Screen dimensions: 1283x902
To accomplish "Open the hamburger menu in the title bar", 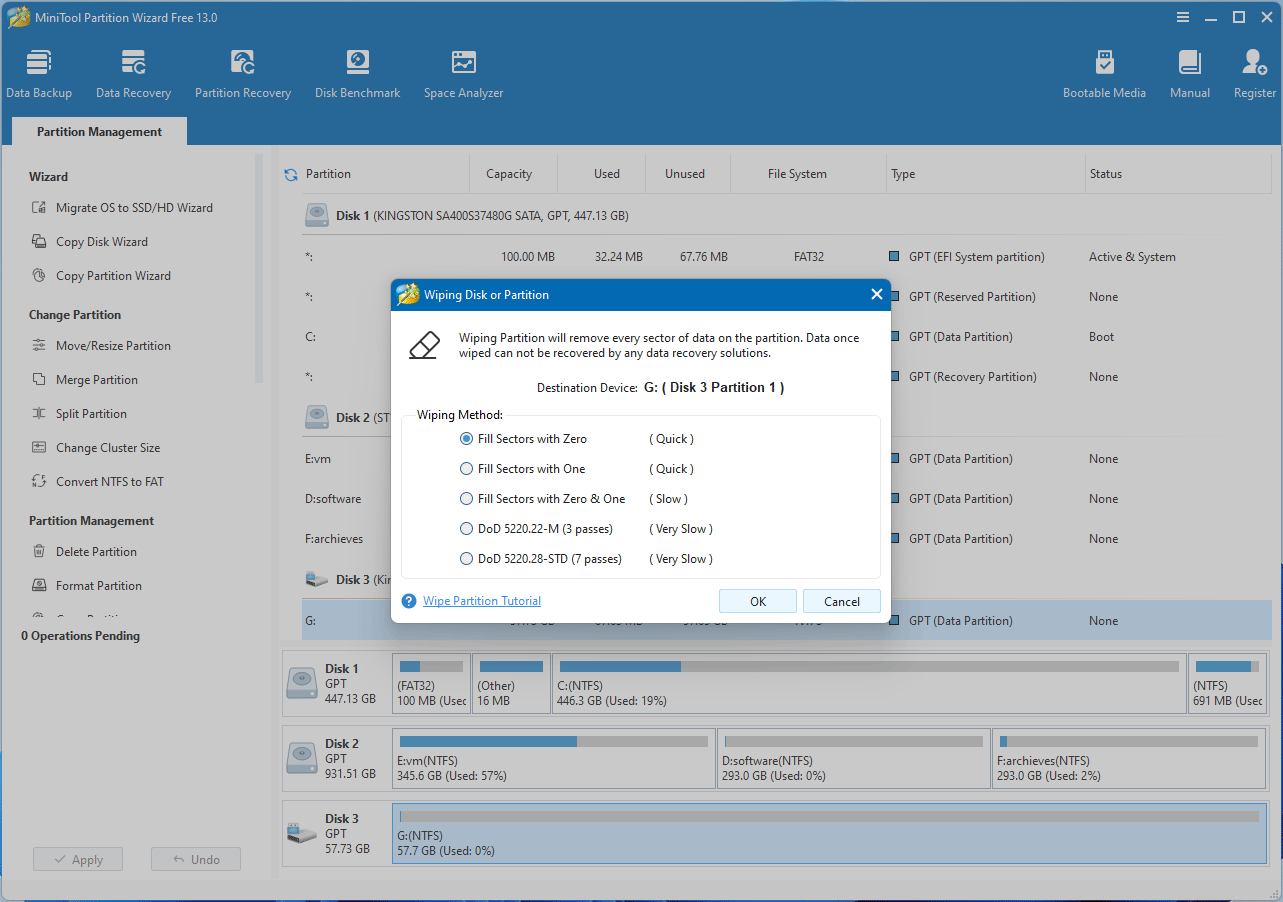I will point(1182,16).
